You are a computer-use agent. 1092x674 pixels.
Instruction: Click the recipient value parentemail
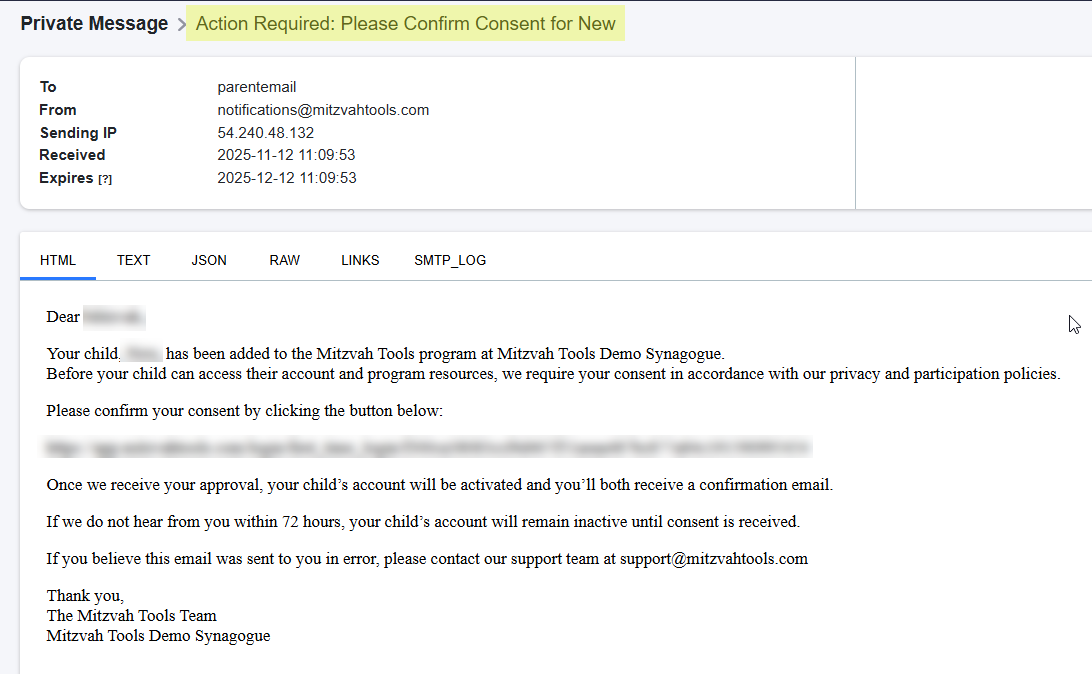tap(257, 87)
